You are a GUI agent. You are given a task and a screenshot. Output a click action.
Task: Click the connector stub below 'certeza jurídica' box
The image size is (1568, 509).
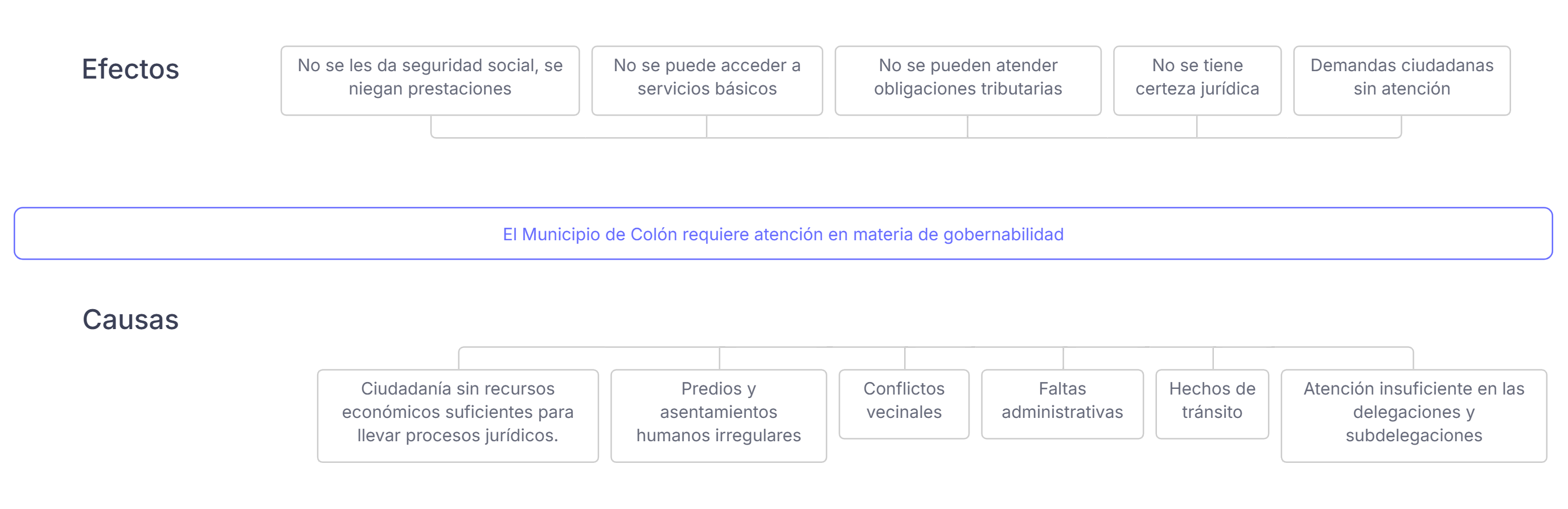(x=1197, y=126)
